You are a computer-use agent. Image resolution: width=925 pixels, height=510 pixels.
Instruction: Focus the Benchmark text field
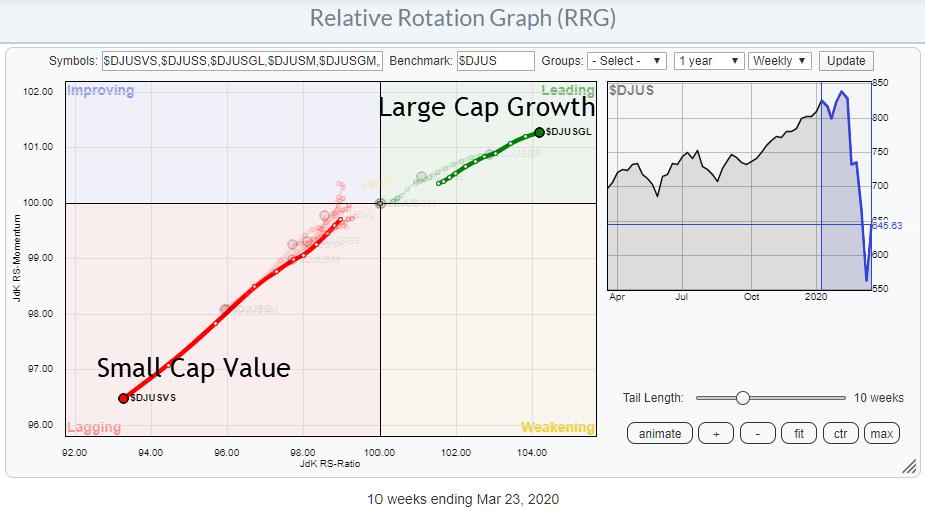pyautogui.click(x=495, y=61)
